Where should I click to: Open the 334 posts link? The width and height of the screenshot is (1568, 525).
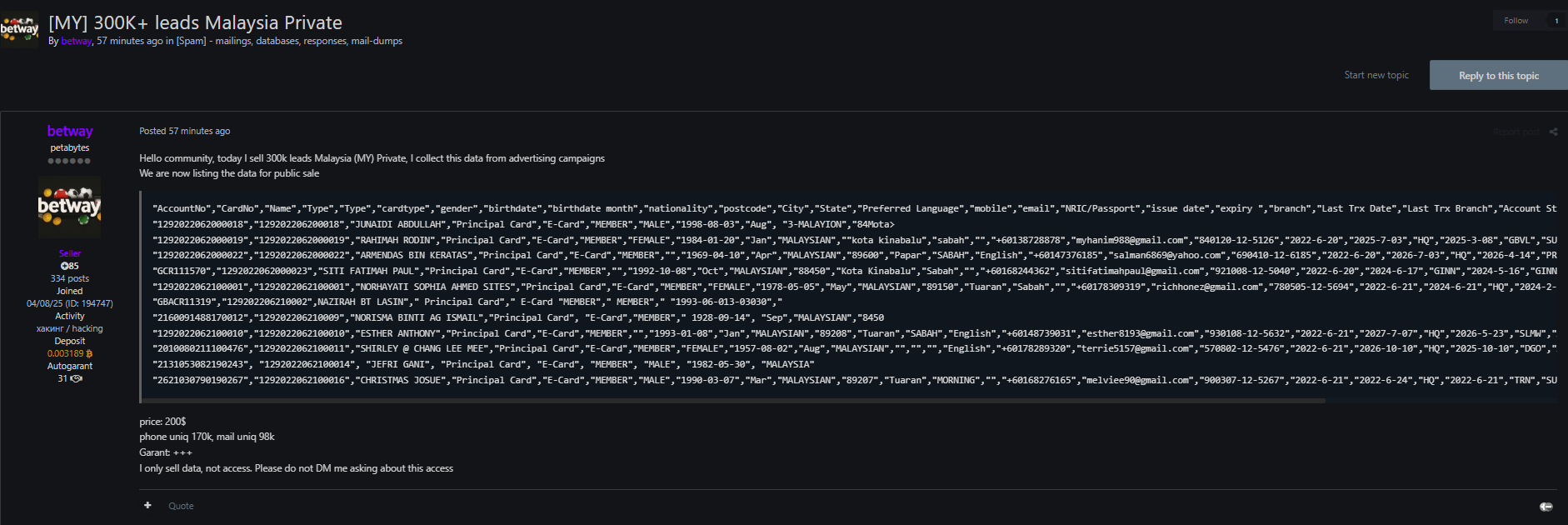70,278
